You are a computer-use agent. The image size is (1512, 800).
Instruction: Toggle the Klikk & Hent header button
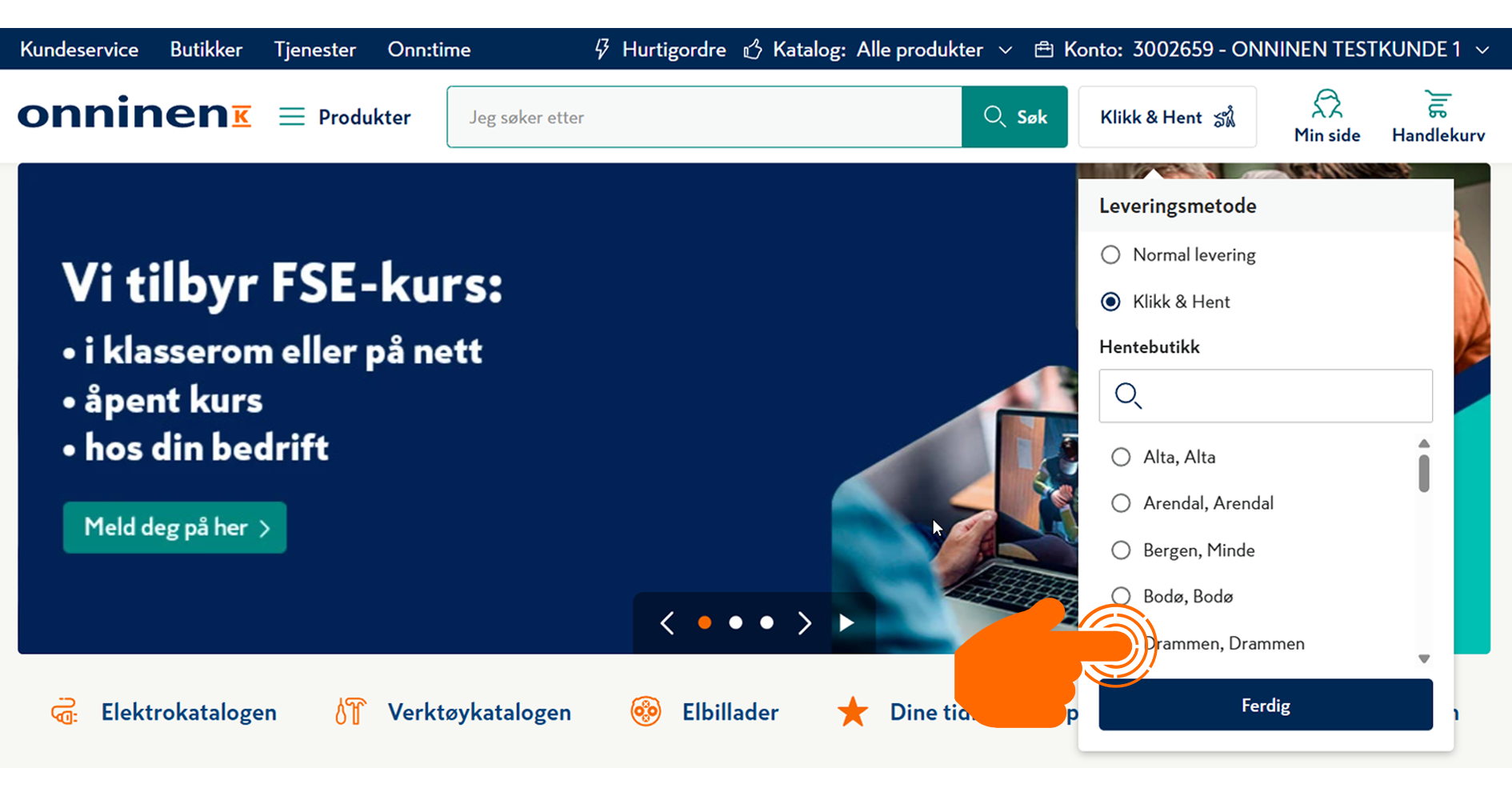click(x=1167, y=117)
